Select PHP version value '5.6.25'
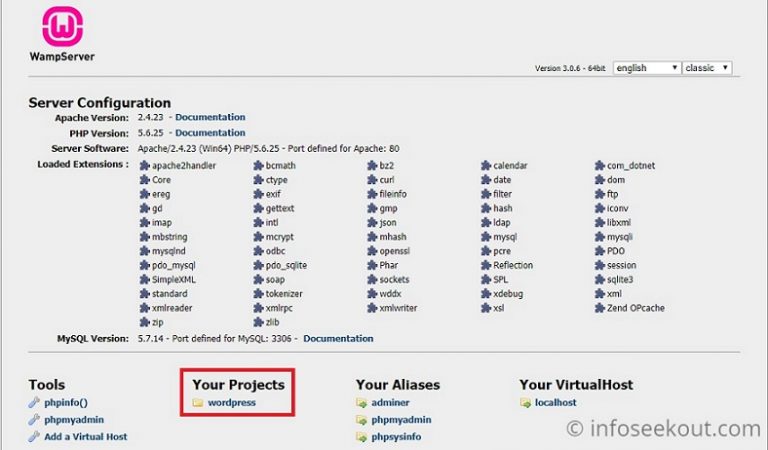Viewport: 768px width, 450px height. 150,133
